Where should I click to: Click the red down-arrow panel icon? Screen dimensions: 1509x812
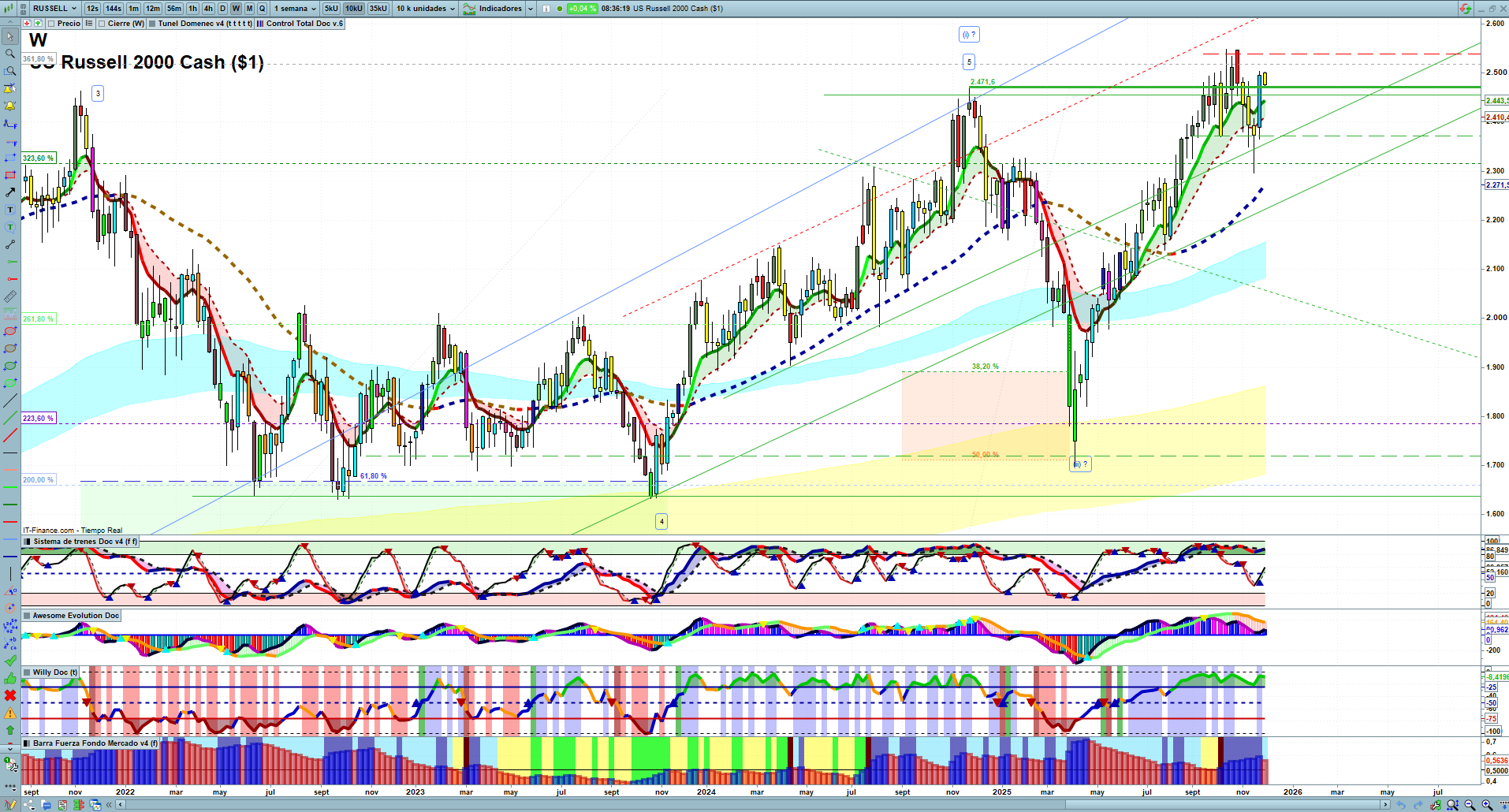(x=28, y=24)
